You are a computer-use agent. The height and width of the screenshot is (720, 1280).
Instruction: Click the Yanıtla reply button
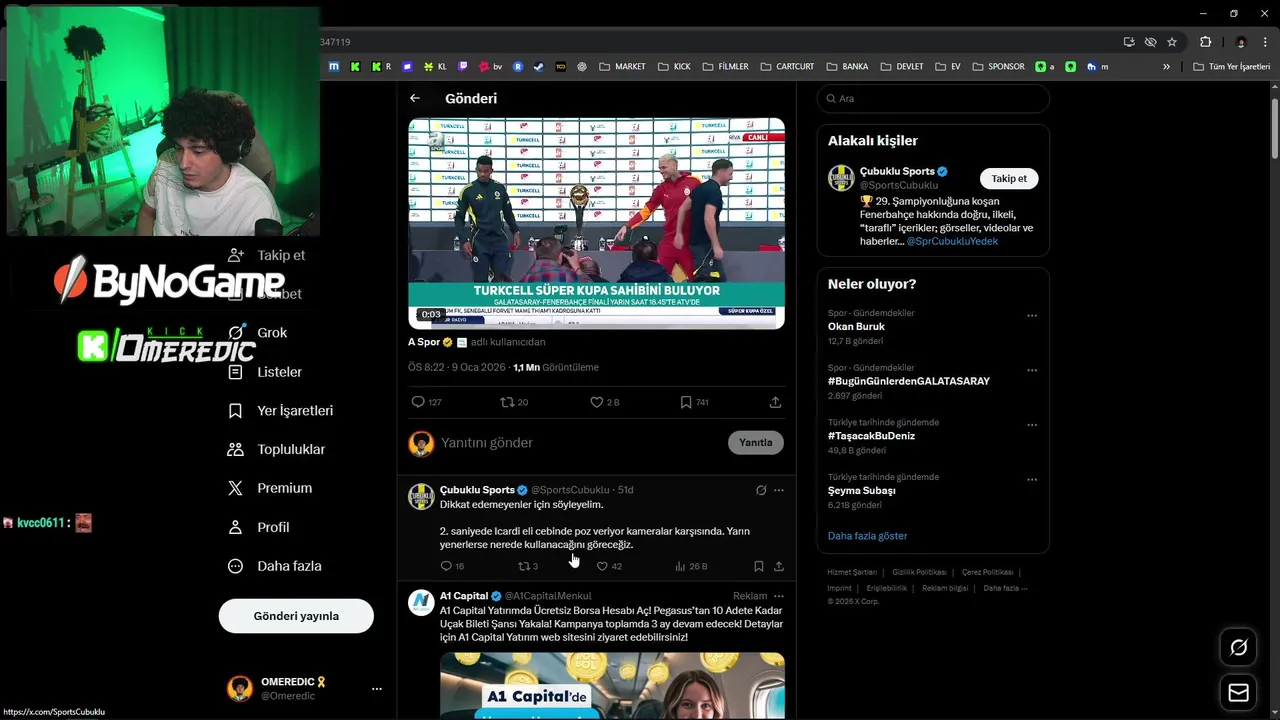[x=756, y=442]
